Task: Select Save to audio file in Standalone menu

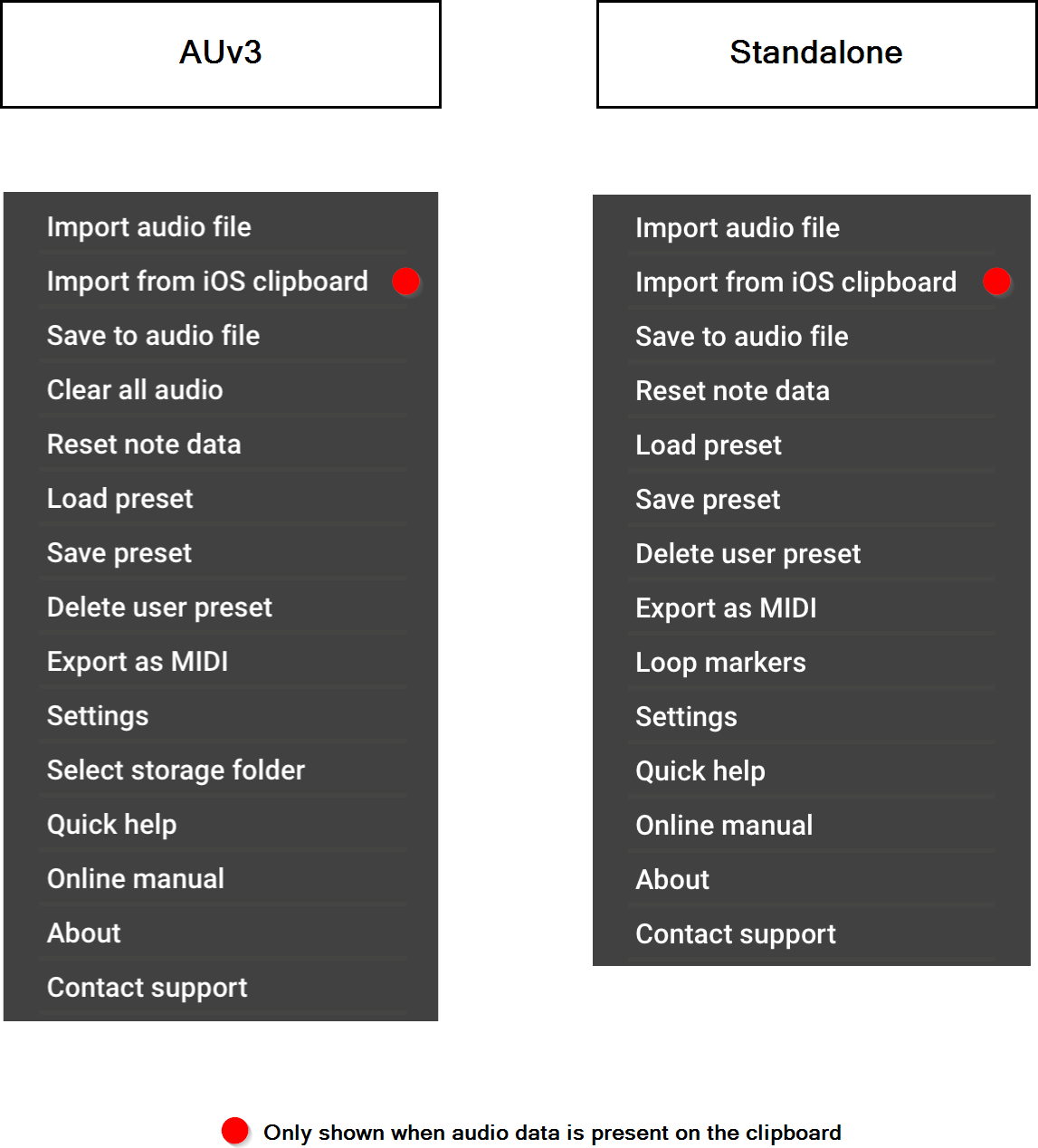Action: coord(742,337)
